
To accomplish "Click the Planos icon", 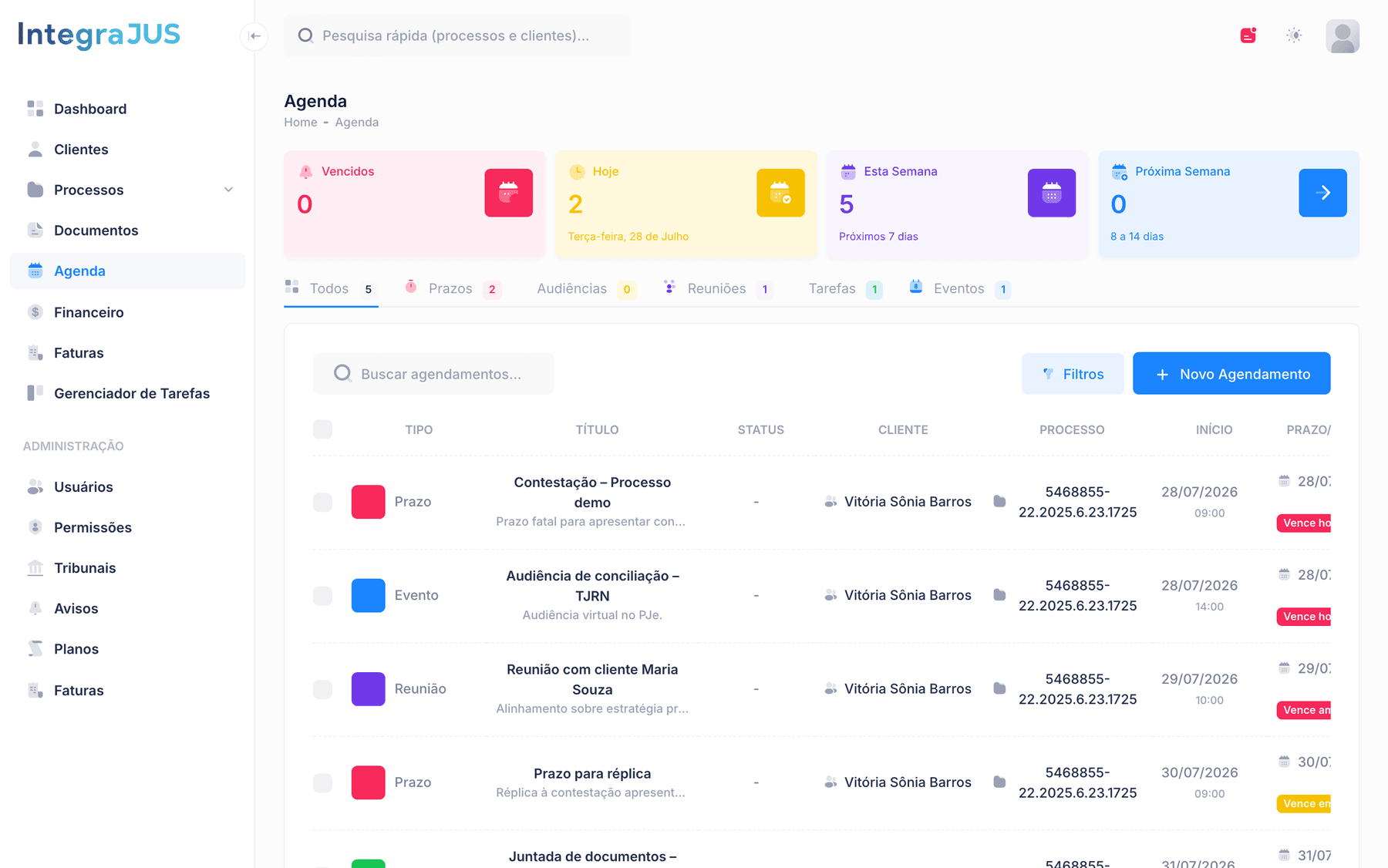I will [35, 649].
